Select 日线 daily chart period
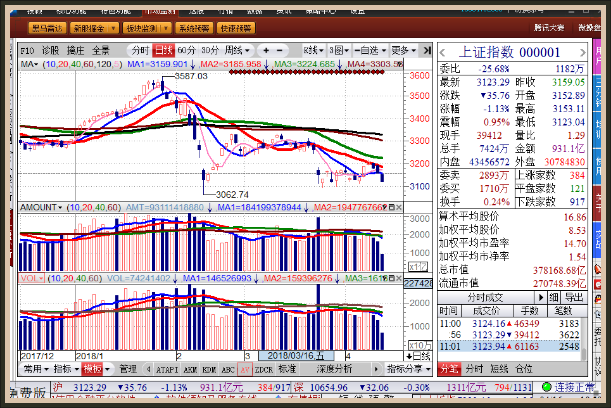This screenshot has height=408, width=611. tap(163, 50)
